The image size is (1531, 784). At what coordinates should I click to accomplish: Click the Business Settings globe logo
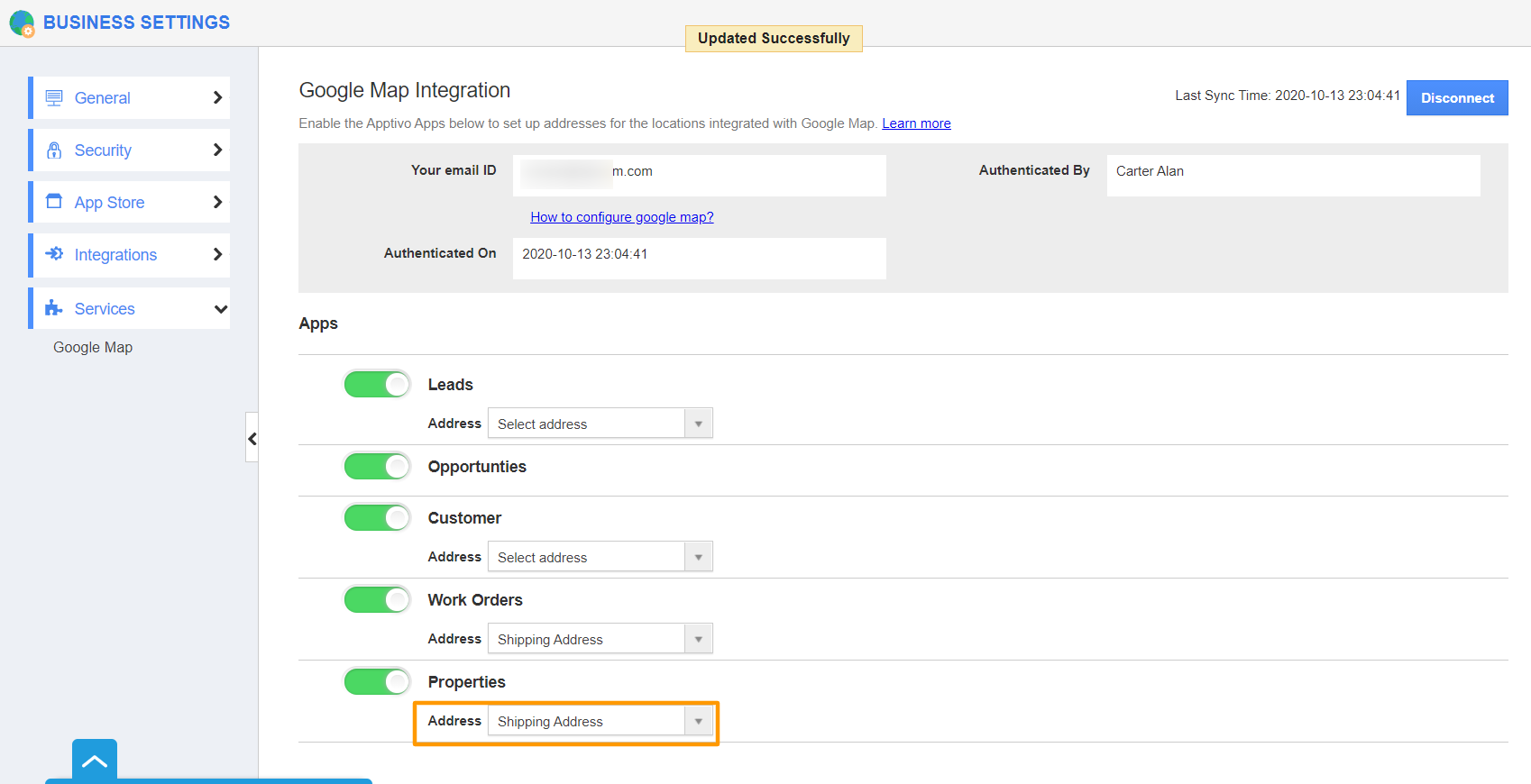[x=22, y=23]
